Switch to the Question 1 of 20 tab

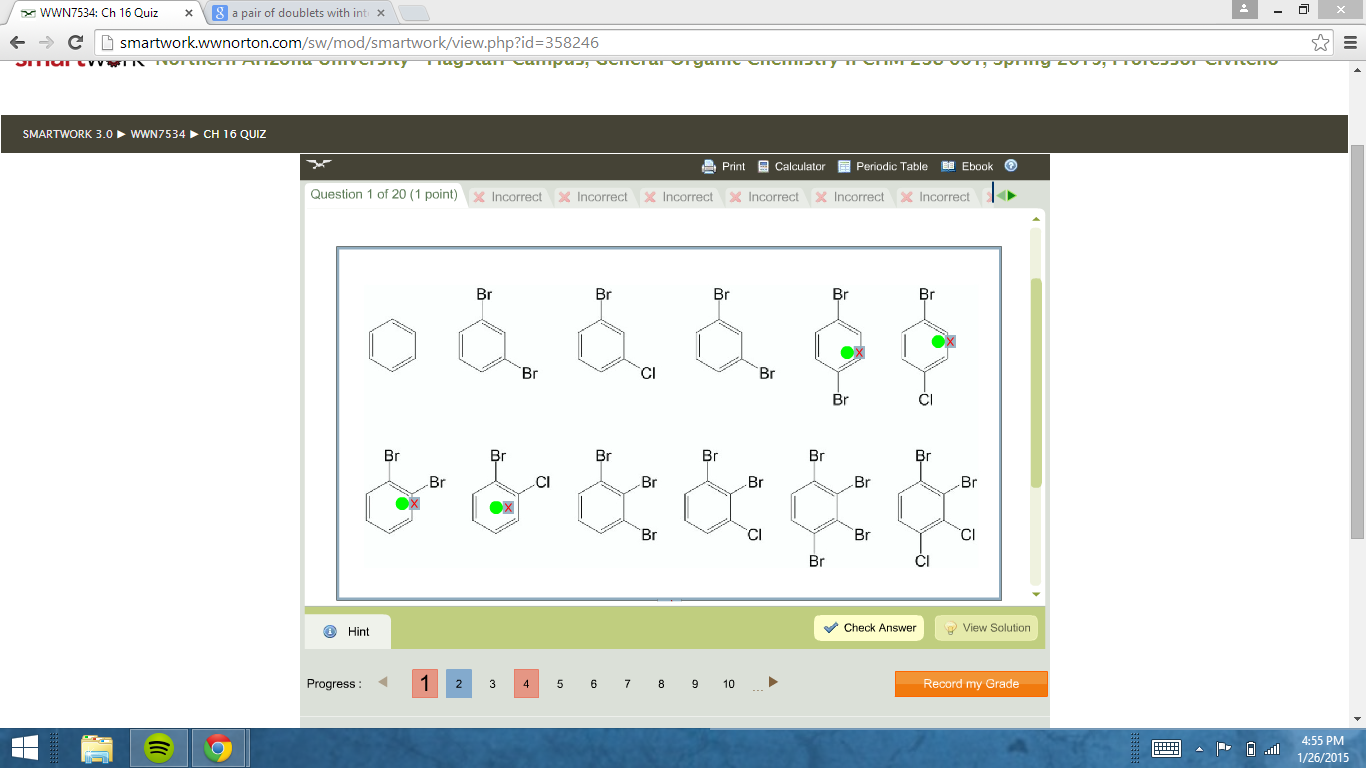[384, 195]
